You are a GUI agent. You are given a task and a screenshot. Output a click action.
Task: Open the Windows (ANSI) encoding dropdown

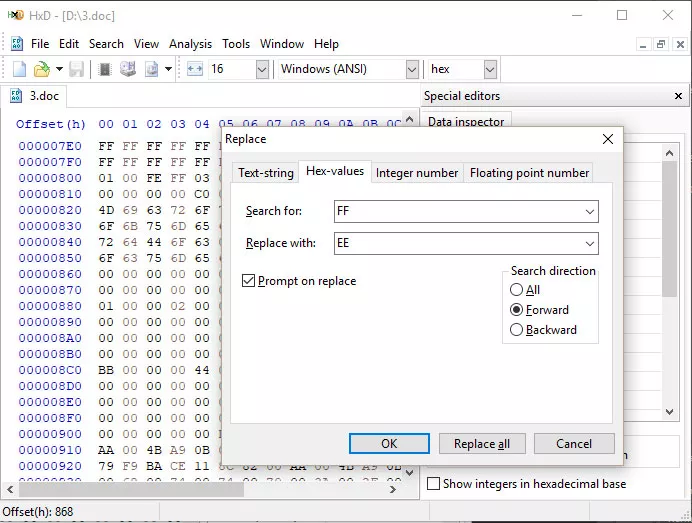pos(412,69)
